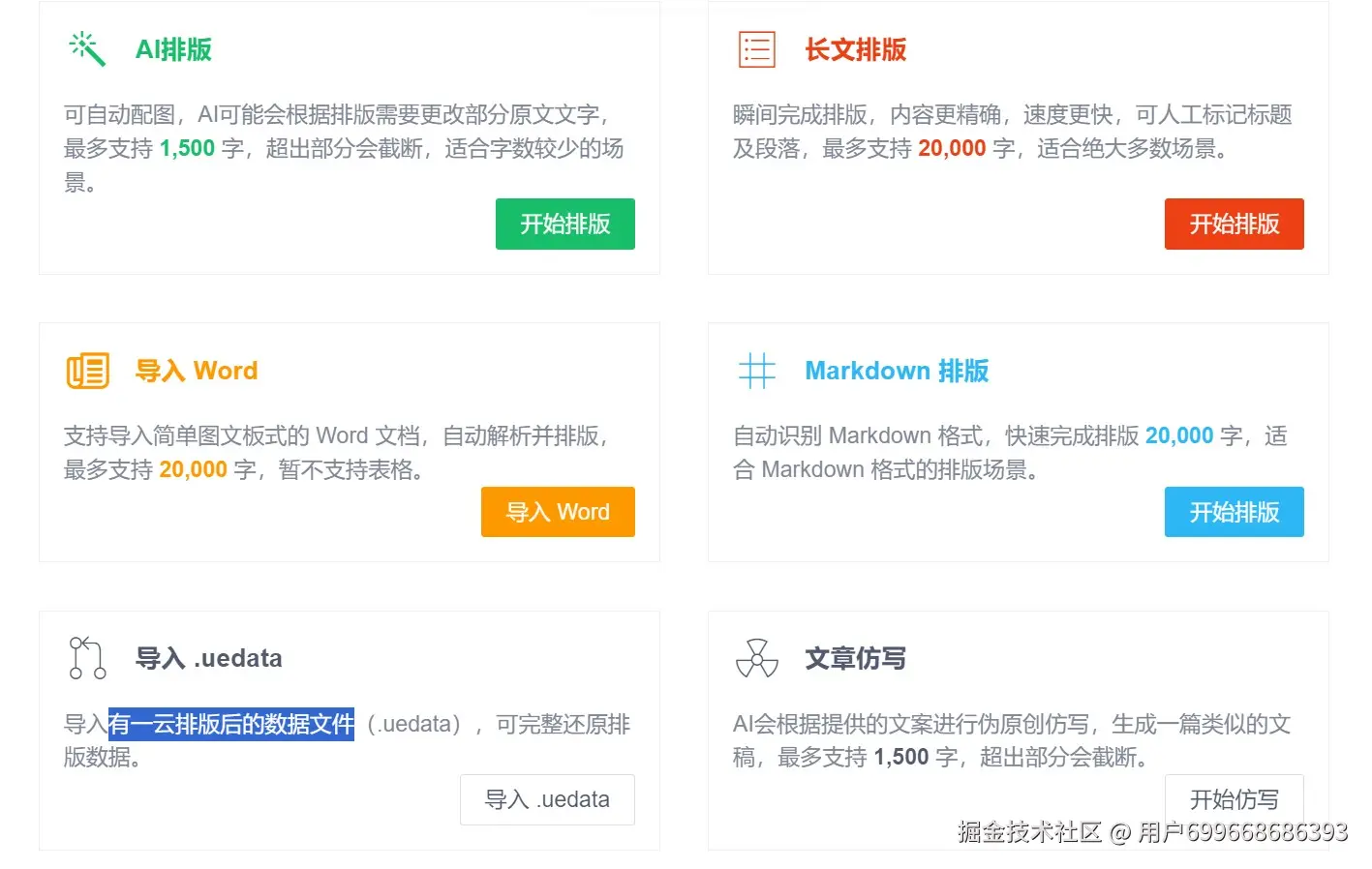Viewport: 1372px width, 869px height.
Task: Click the 长文排版 list icon
Action: (x=756, y=48)
